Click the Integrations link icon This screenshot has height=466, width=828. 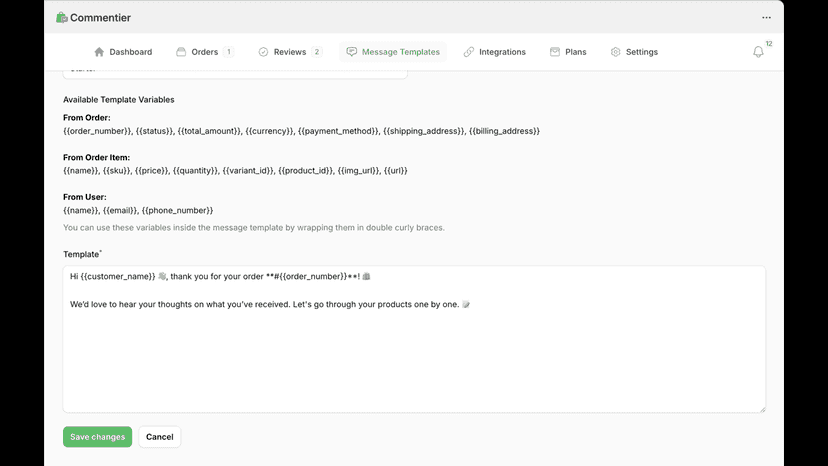click(469, 52)
